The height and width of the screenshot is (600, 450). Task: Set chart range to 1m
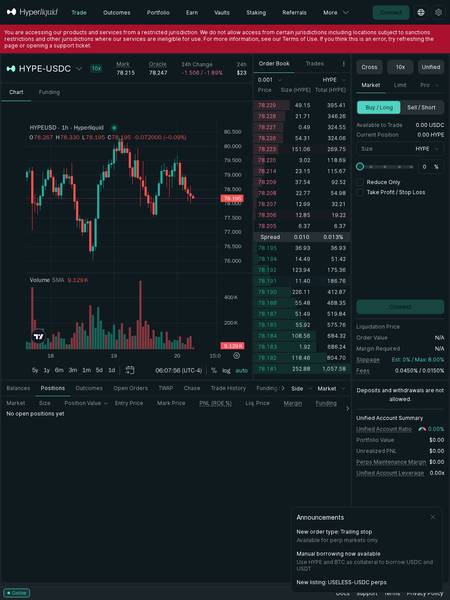86,370
